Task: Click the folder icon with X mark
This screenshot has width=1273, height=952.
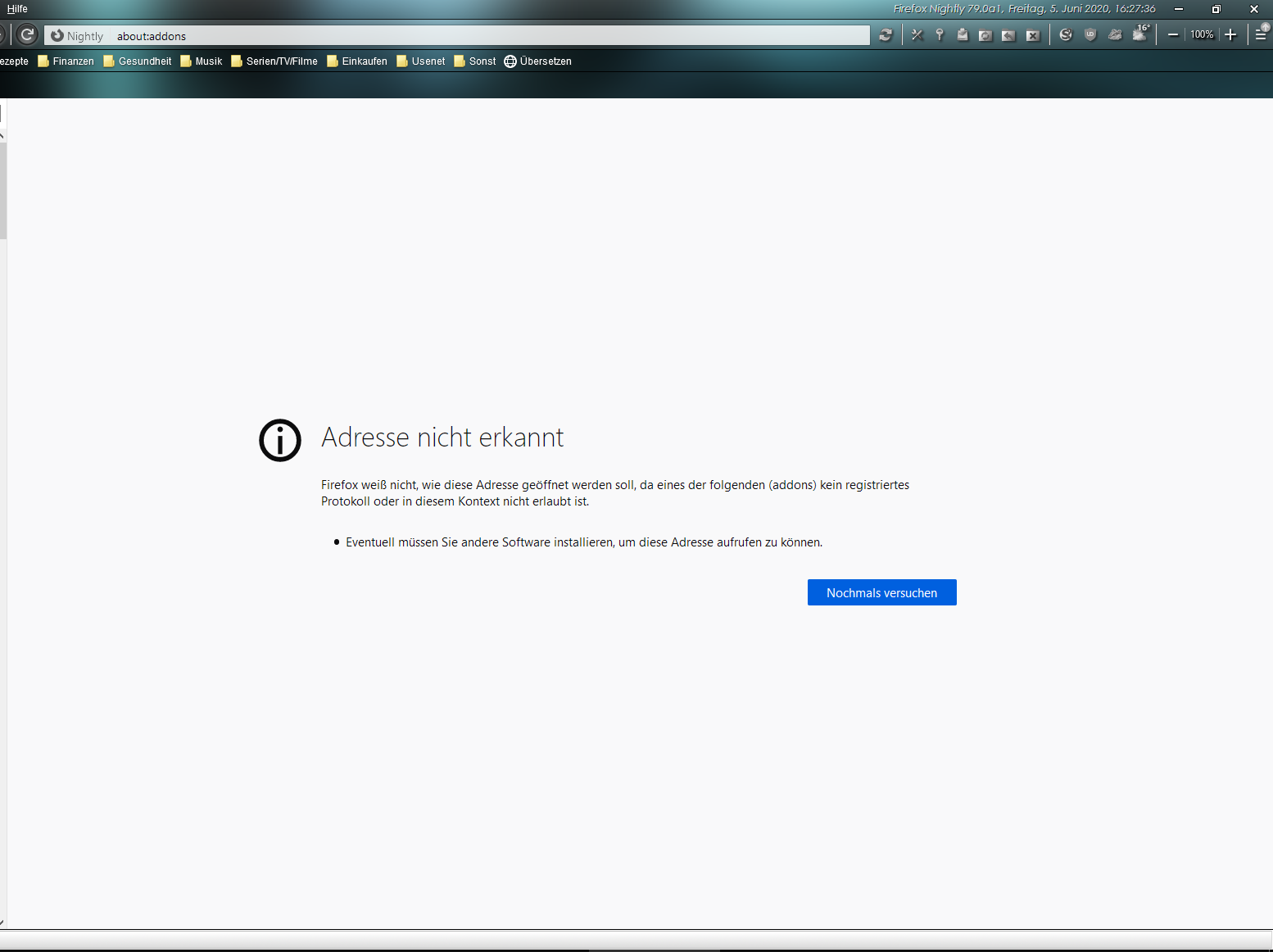Action: [x=1032, y=35]
